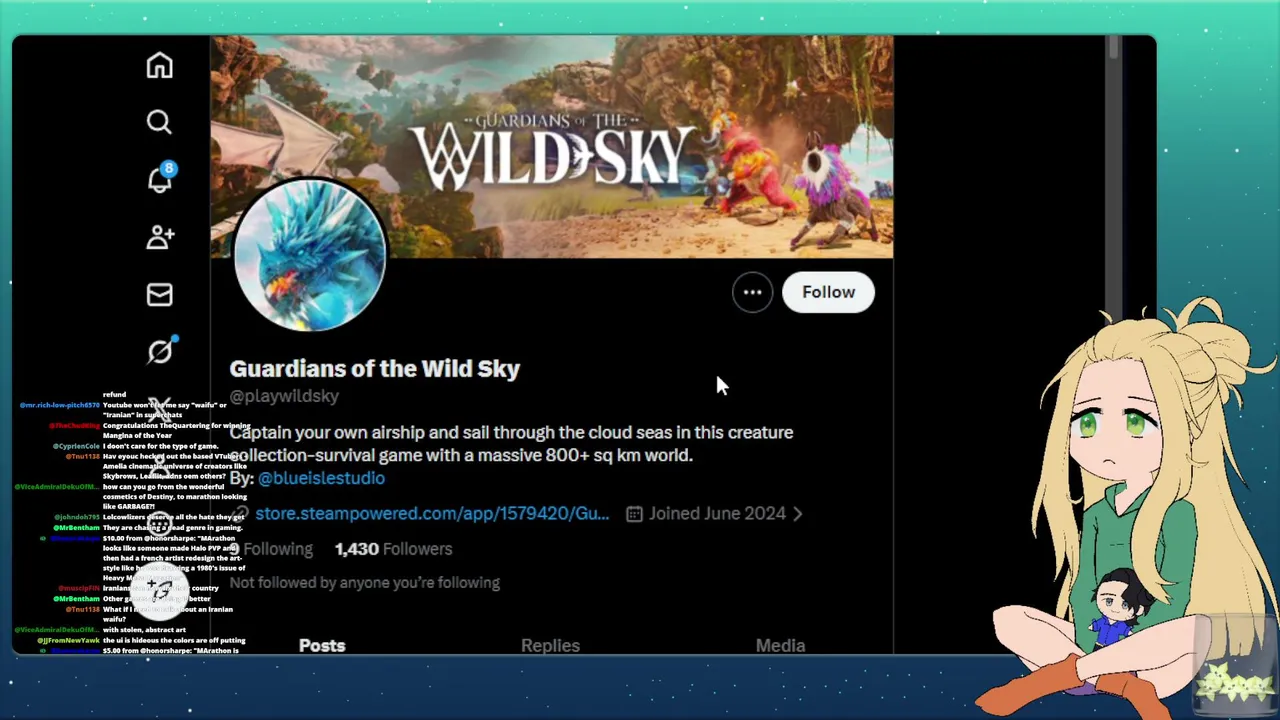Open the Home icon in sidebar
Screen dimensions: 1280x720
159,66
